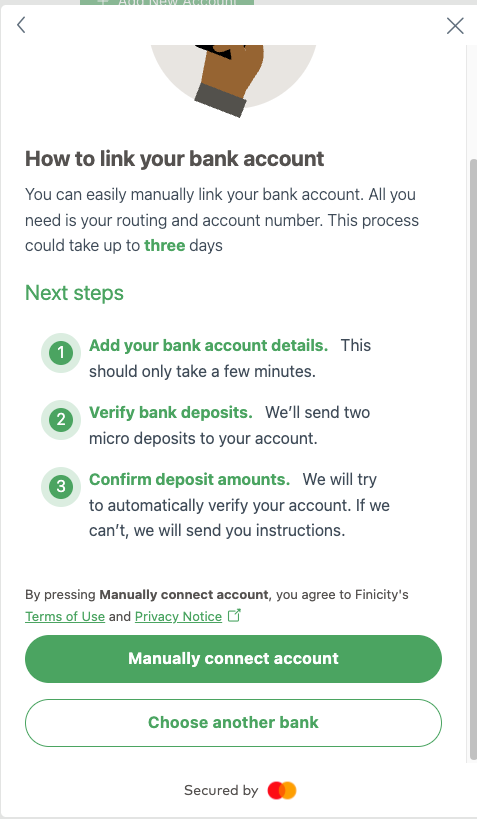Open the Terms of Use link
The width and height of the screenshot is (477, 819).
65,616
